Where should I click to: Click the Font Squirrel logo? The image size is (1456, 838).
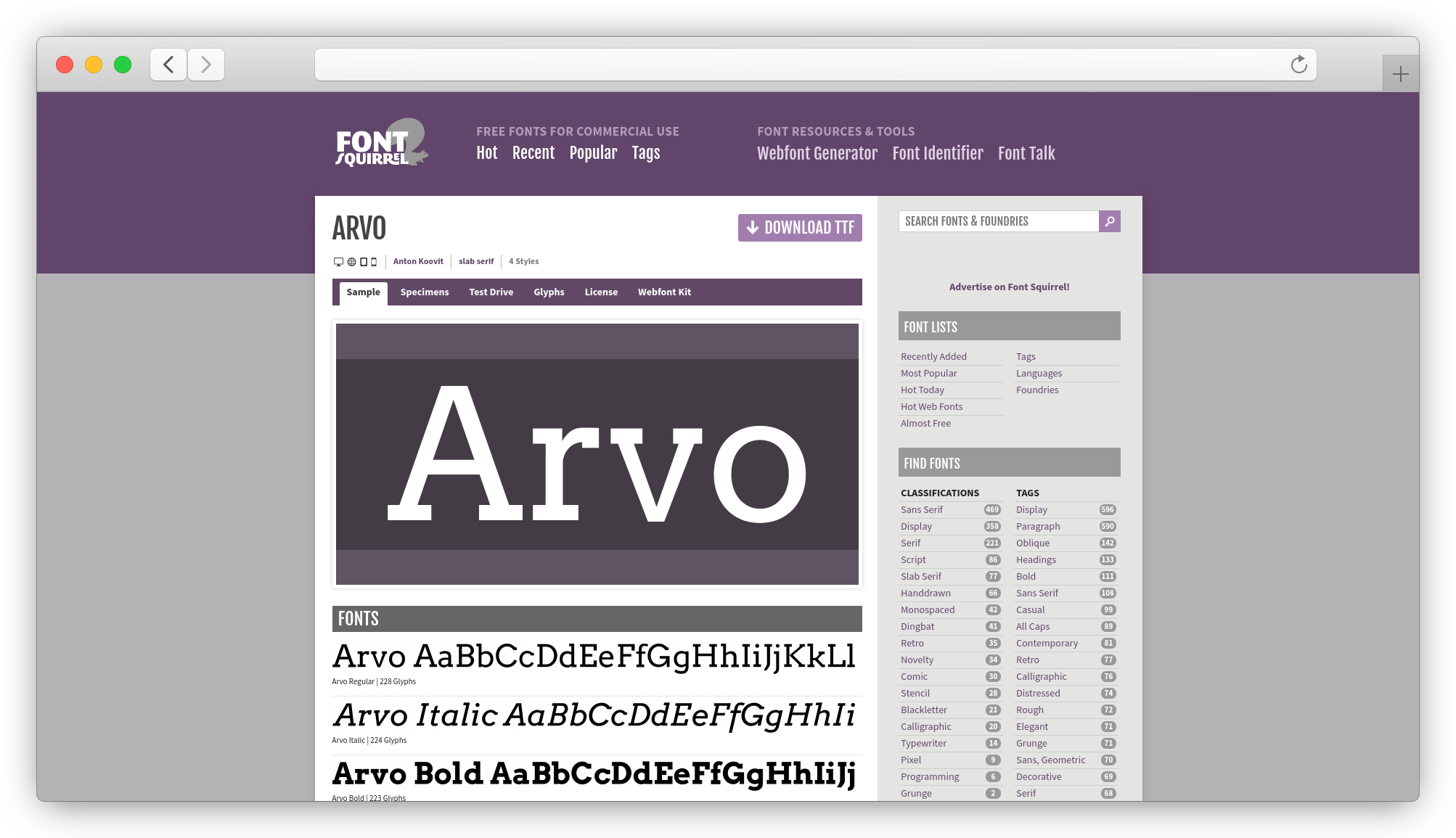tap(381, 142)
